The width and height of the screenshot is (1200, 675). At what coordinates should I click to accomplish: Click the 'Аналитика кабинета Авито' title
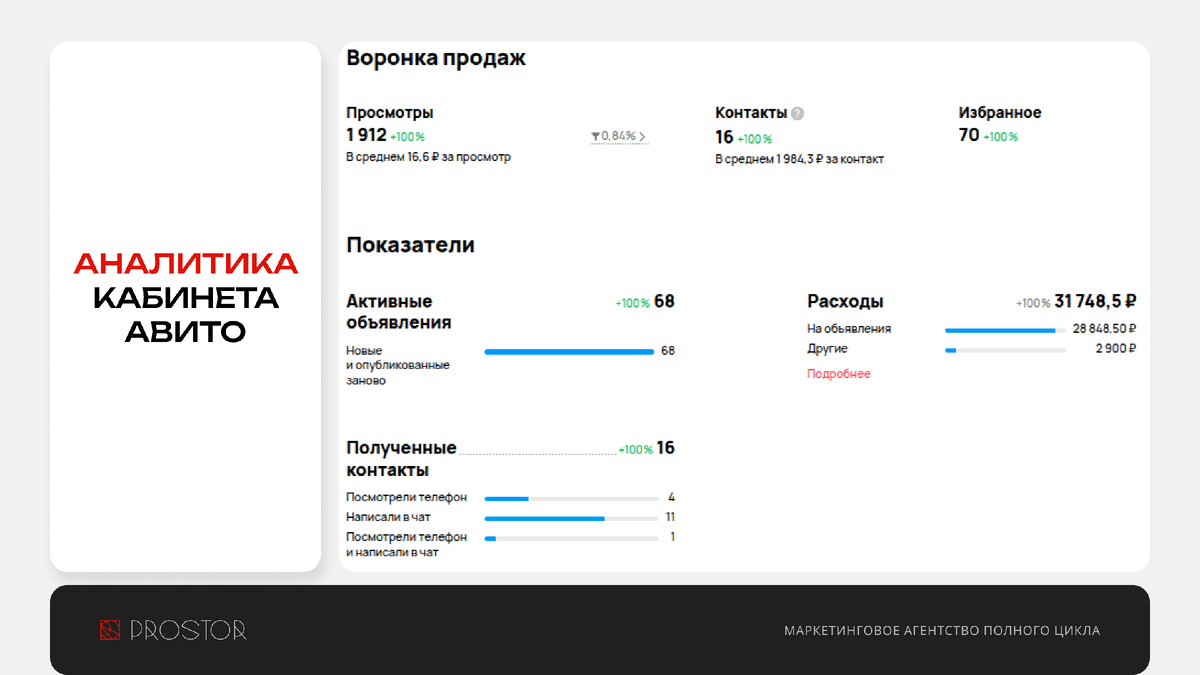[186, 297]
